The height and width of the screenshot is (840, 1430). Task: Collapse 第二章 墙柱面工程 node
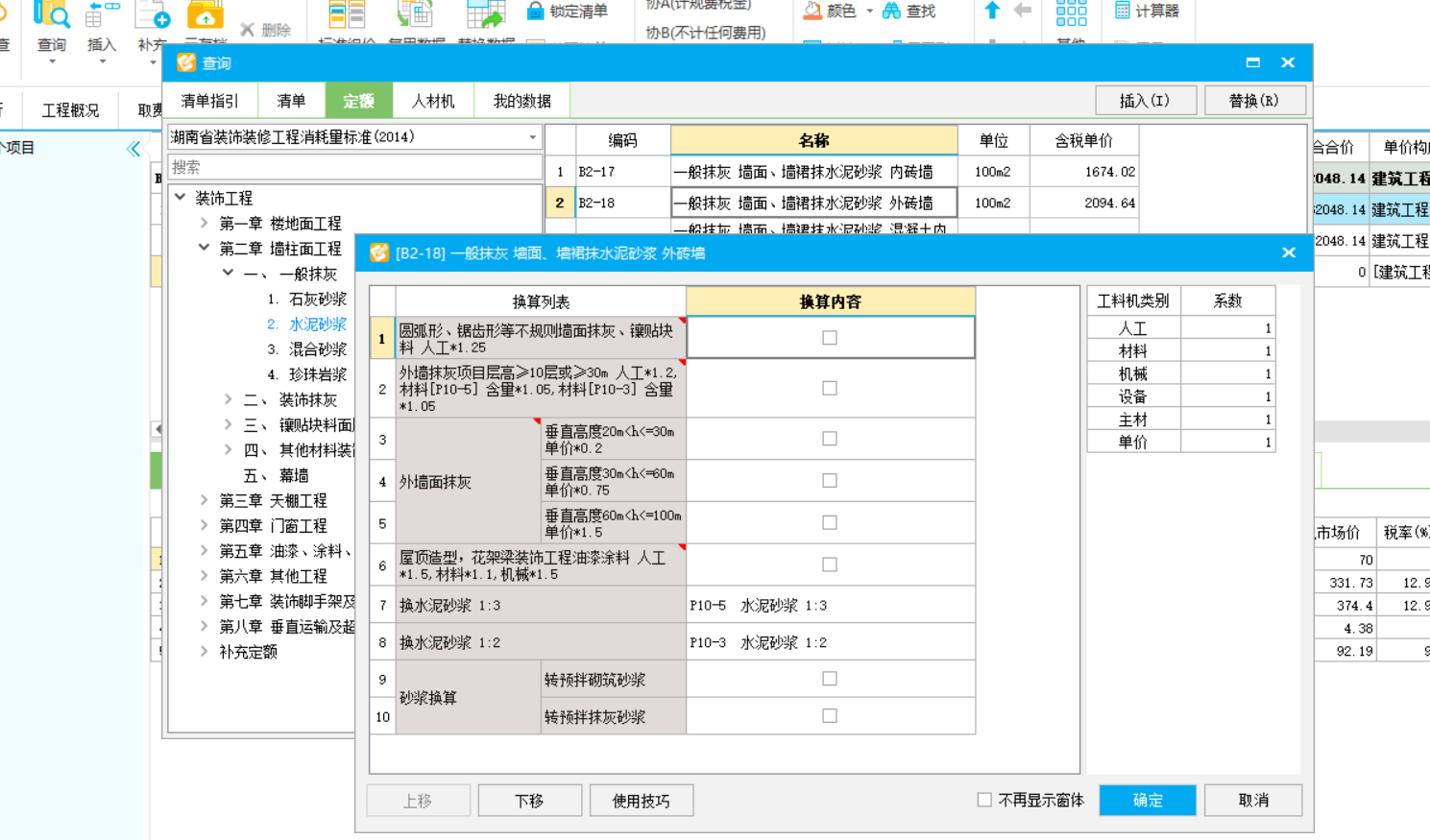click(x=205, y=248)
